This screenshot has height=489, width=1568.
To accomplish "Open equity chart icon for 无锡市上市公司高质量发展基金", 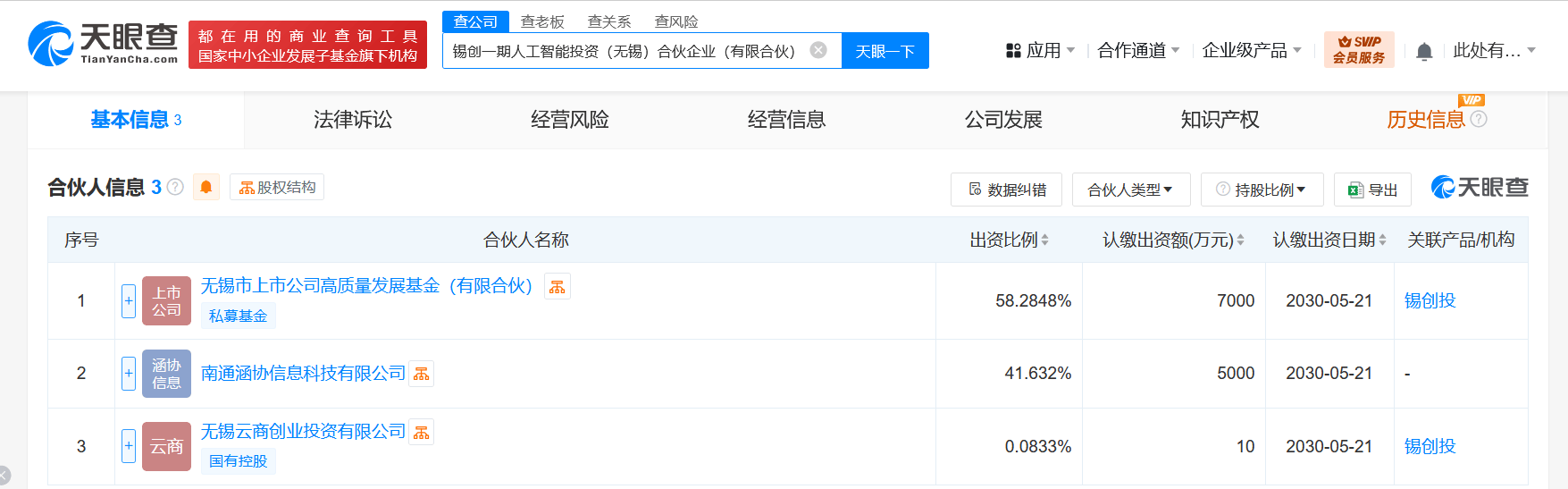I will tap(558, 286).
